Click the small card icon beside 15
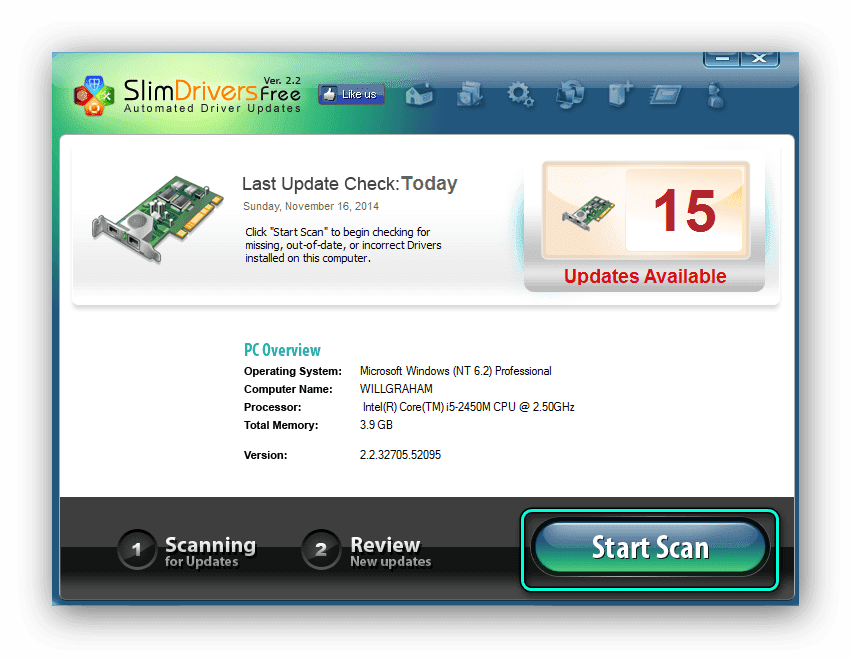 588,213
